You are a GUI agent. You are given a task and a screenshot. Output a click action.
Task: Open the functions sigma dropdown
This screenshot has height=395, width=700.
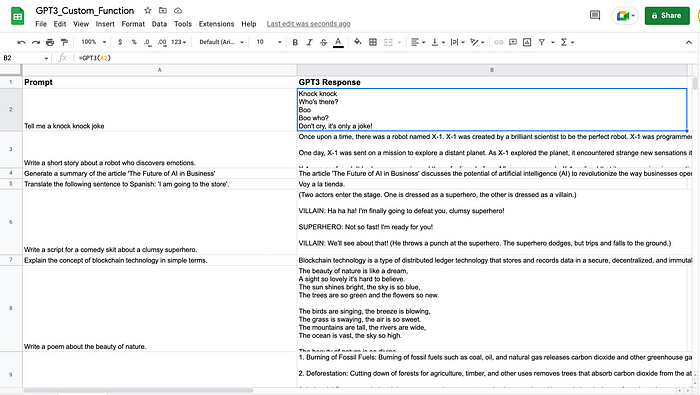tap(567, 42)
